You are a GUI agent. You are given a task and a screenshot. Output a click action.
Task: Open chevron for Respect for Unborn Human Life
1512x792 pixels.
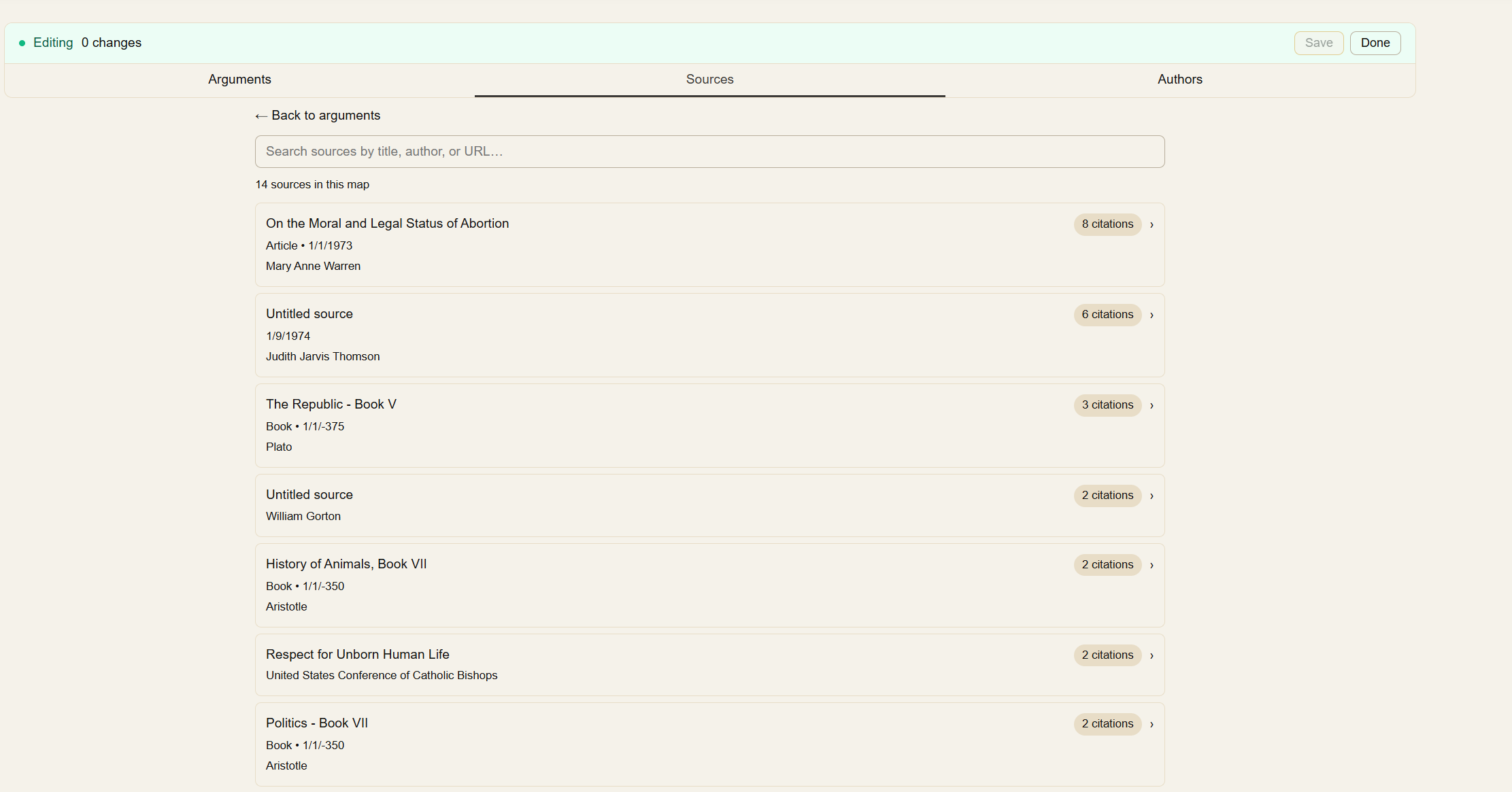[1152, 655]
